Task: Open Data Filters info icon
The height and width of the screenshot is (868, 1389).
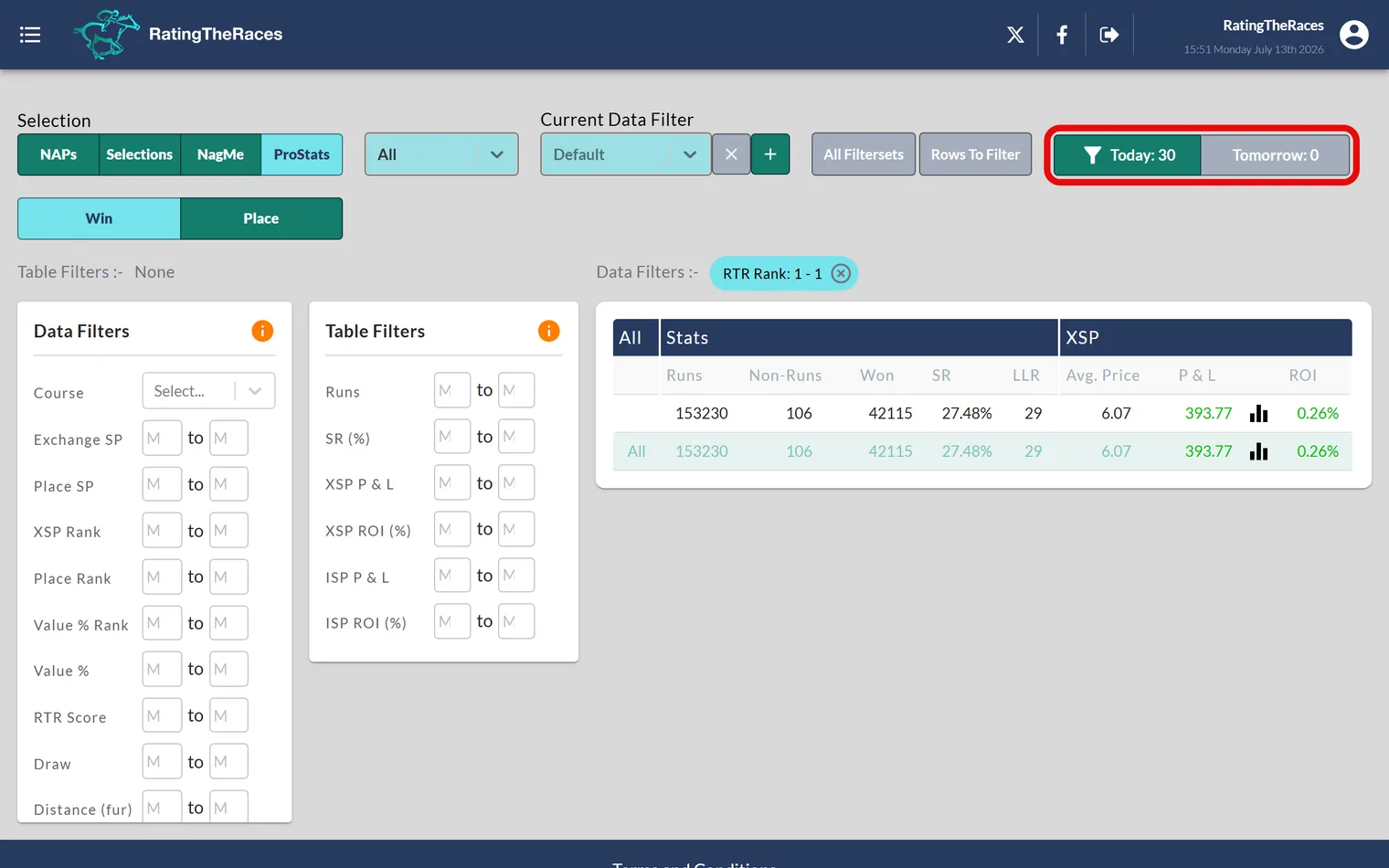Action: (262, 331)
